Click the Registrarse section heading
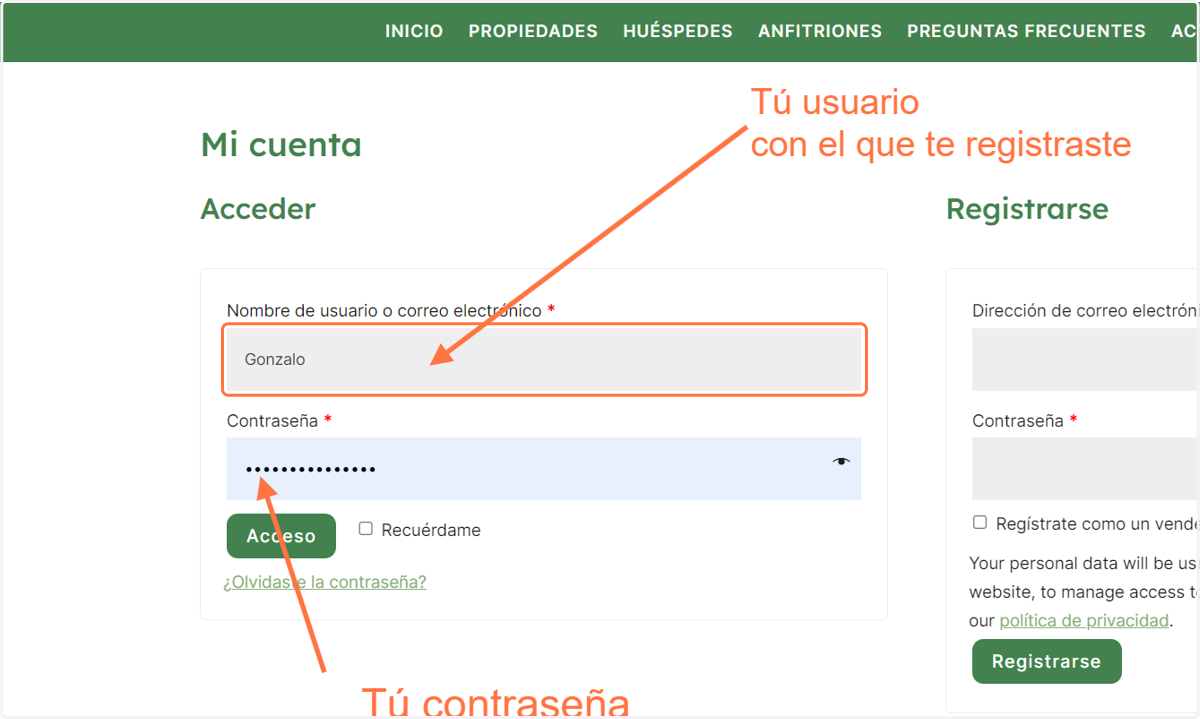This screenshot has height=719, width=1200. click(x=1027, y=209)
